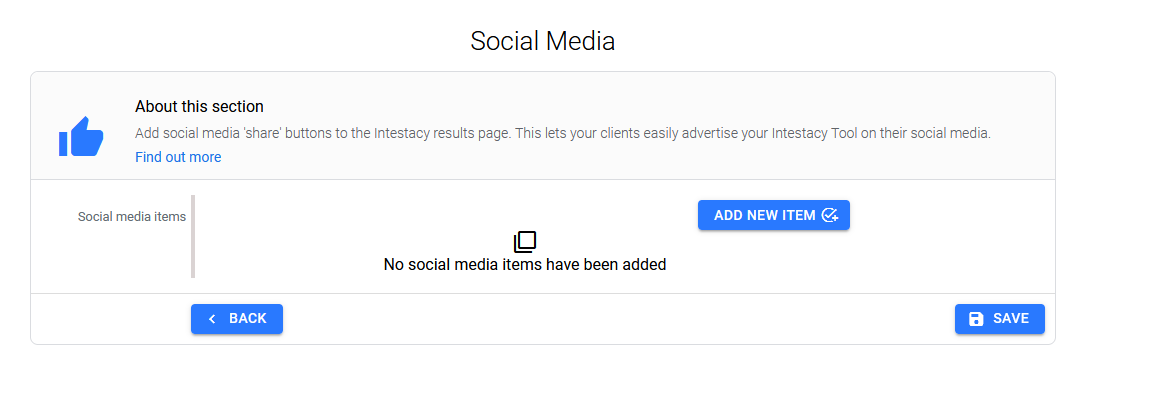This screenshot has height=404, width=1163.
Task: Click the word BACK on the button
Action: click(x=248, y=319)
